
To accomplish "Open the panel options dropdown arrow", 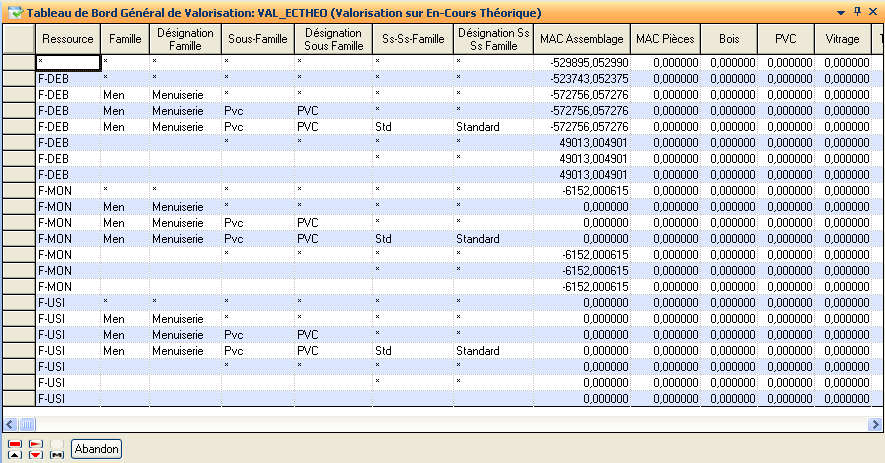I will click(841, 12).
